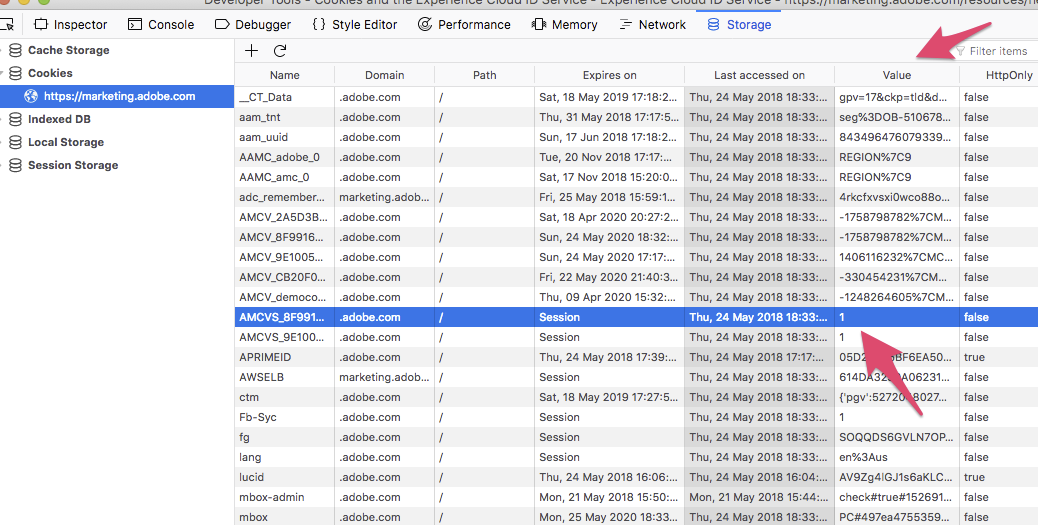1038x525 pixels.
Task: Click the Cache Storage database icon
Action: point(15,50)
